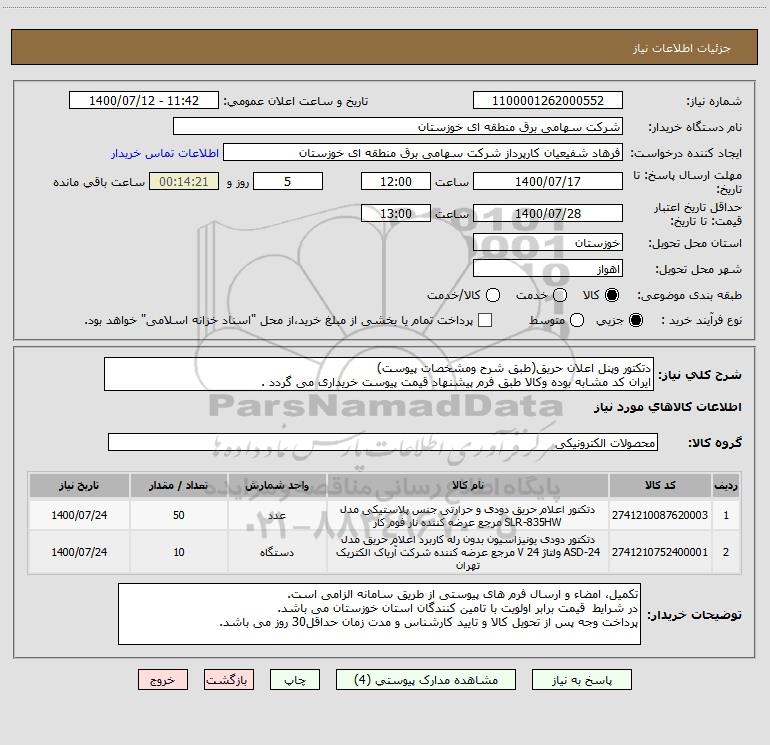Click need date 1400/07/24 in row 1
Screen dimensions: 770x745
click(x=79, y=515)
